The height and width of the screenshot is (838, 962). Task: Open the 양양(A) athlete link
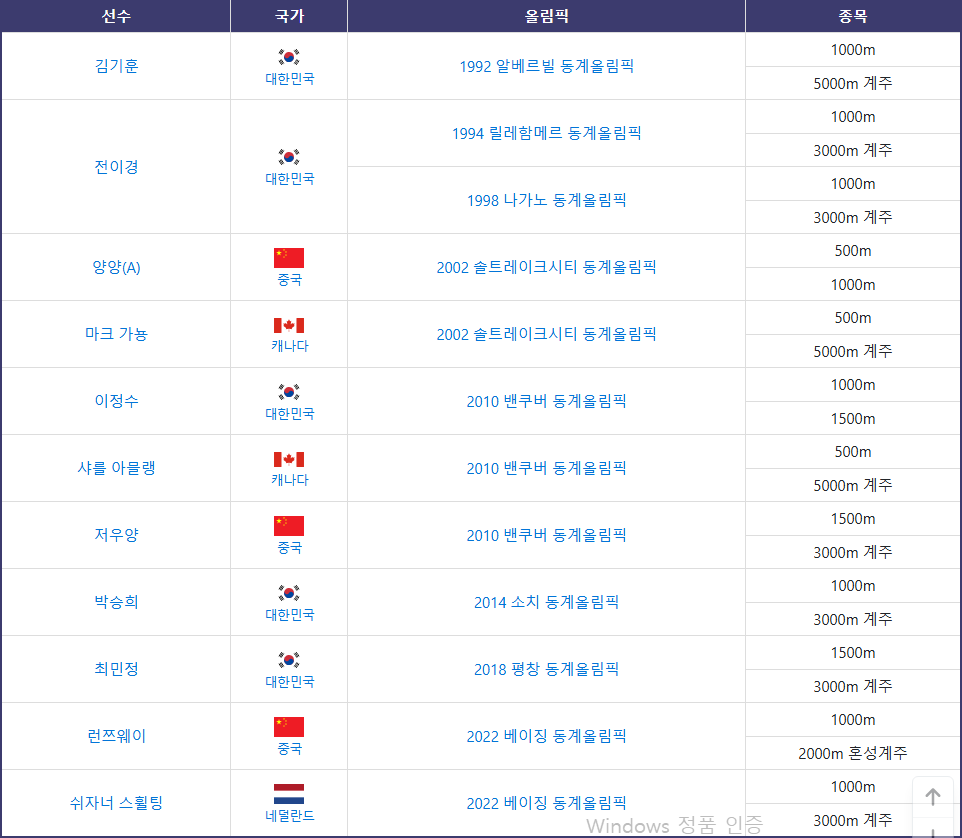[x=117, y=267]
